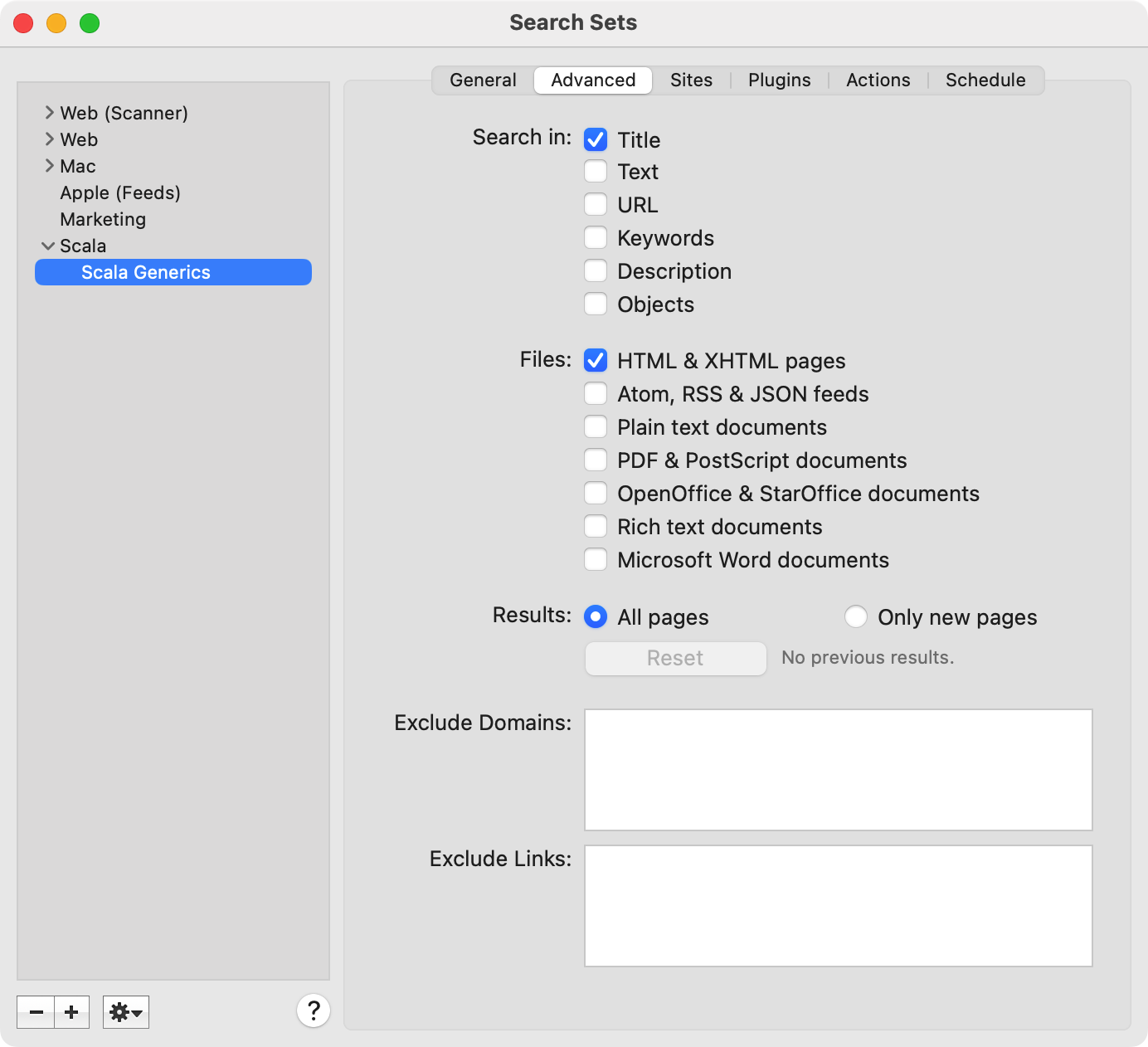Open help with question mark button
Viewport: 1148px width, 1047px height.
coord(314,1010)
